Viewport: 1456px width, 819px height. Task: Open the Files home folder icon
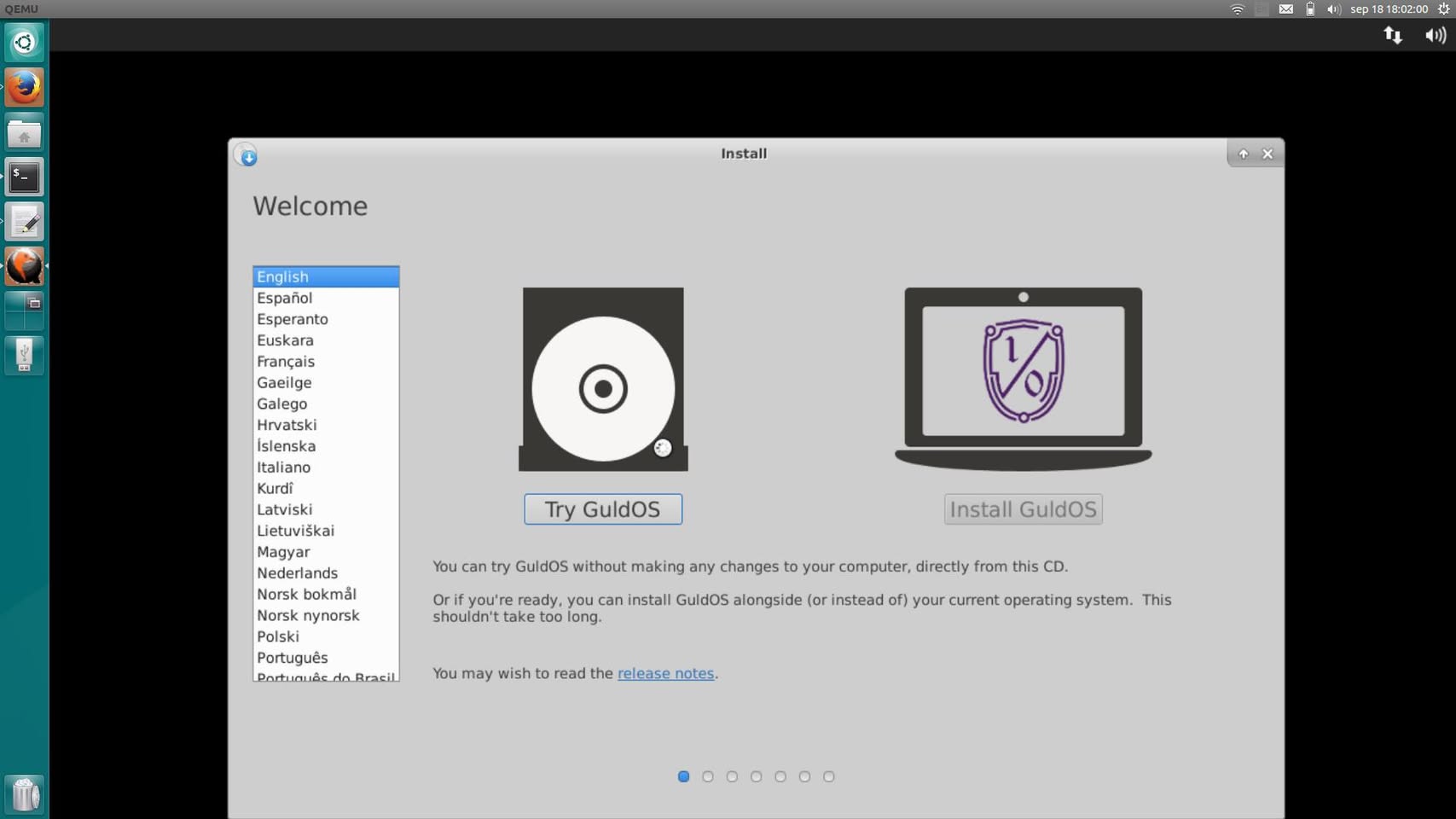click(24, 132)
